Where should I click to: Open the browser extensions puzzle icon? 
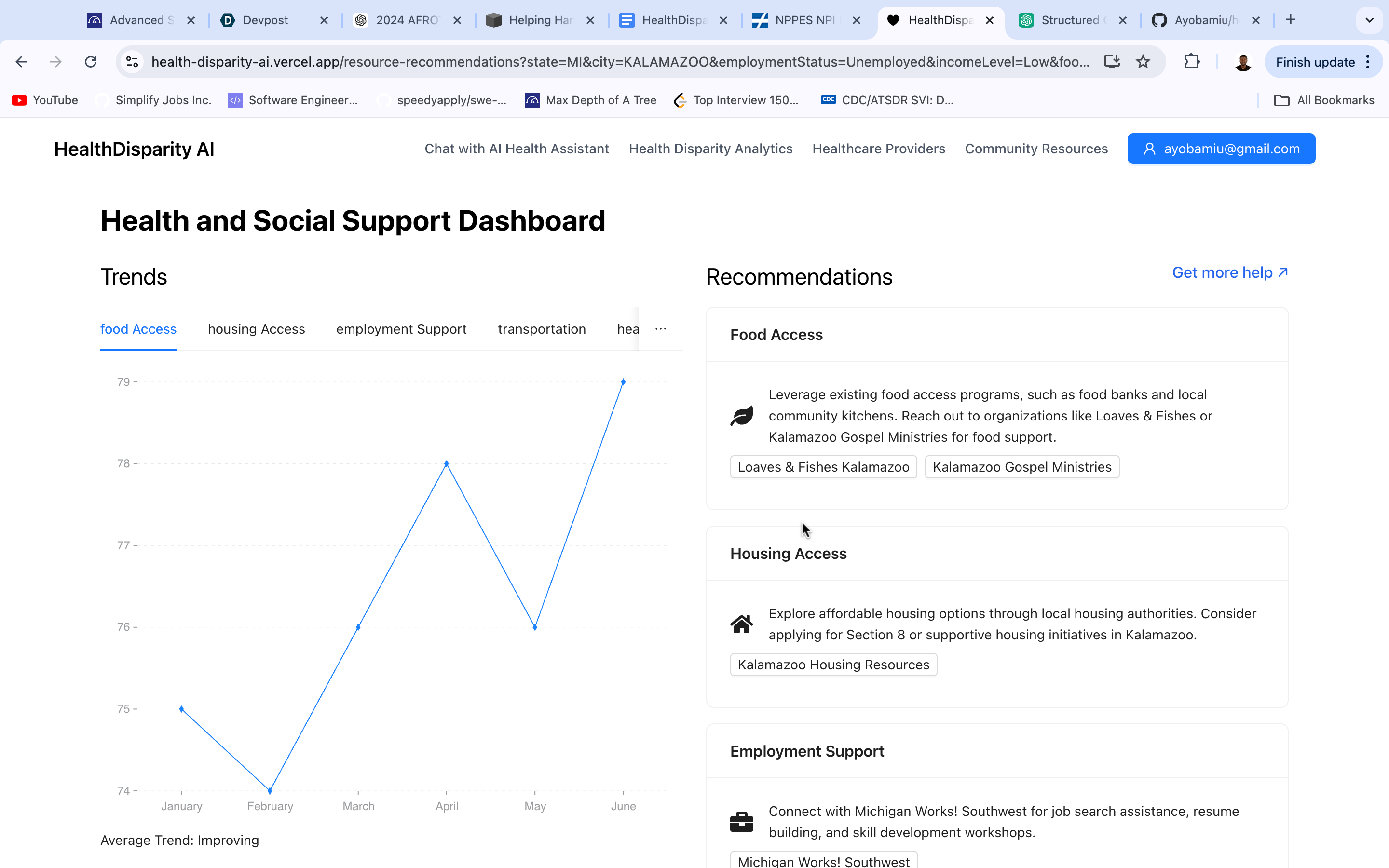[1192, 62]
